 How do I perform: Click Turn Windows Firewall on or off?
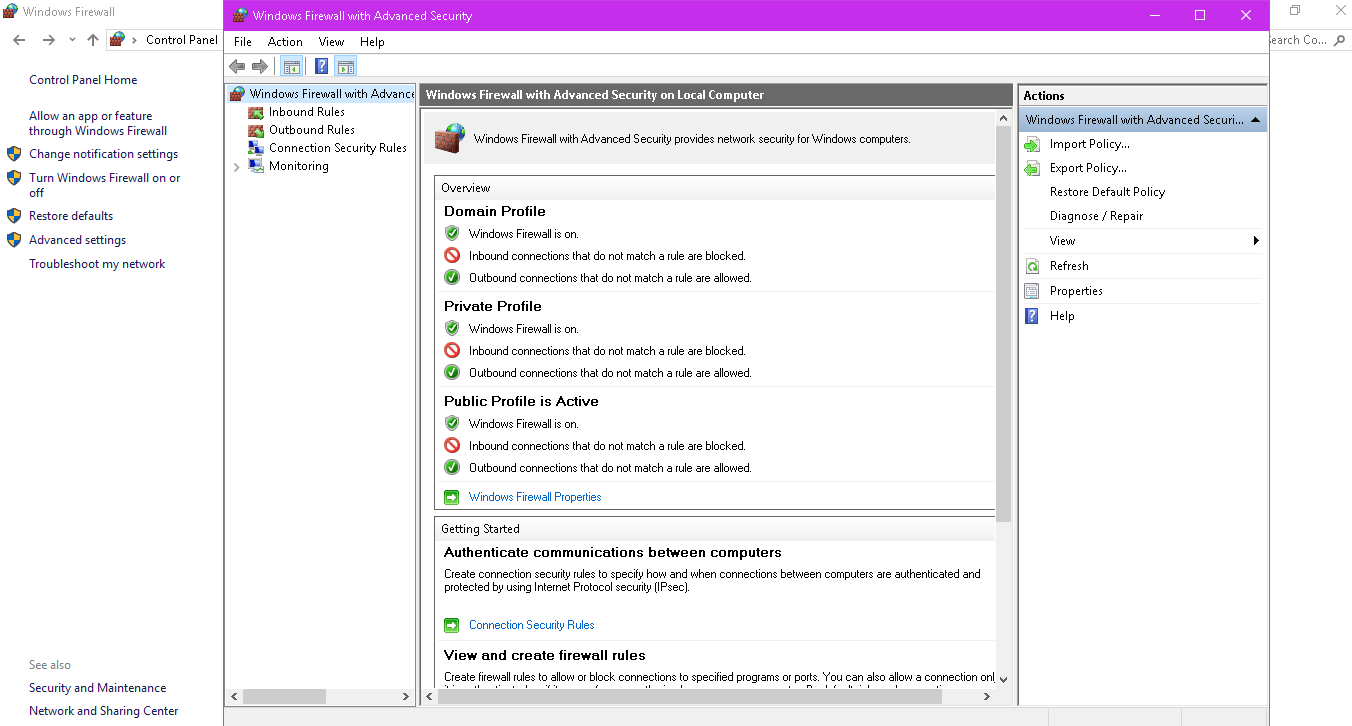coord(105,185)
